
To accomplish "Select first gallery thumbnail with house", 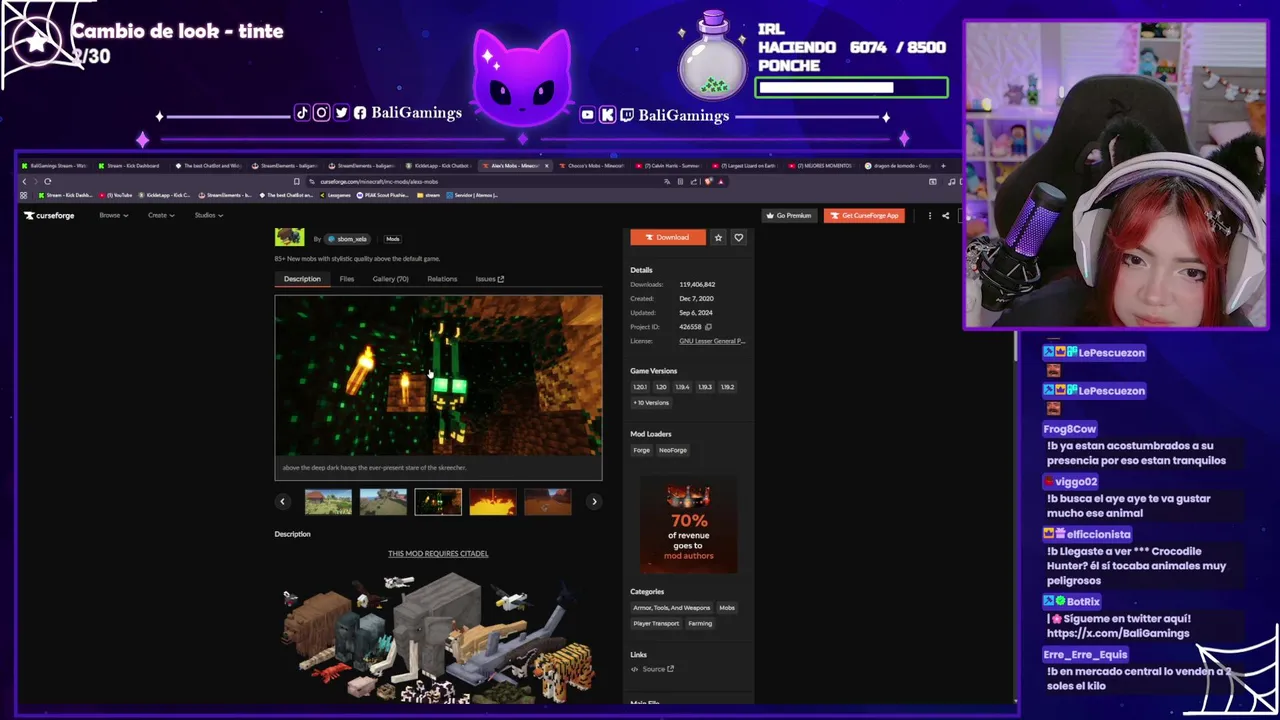I will (x=328, y=502).
